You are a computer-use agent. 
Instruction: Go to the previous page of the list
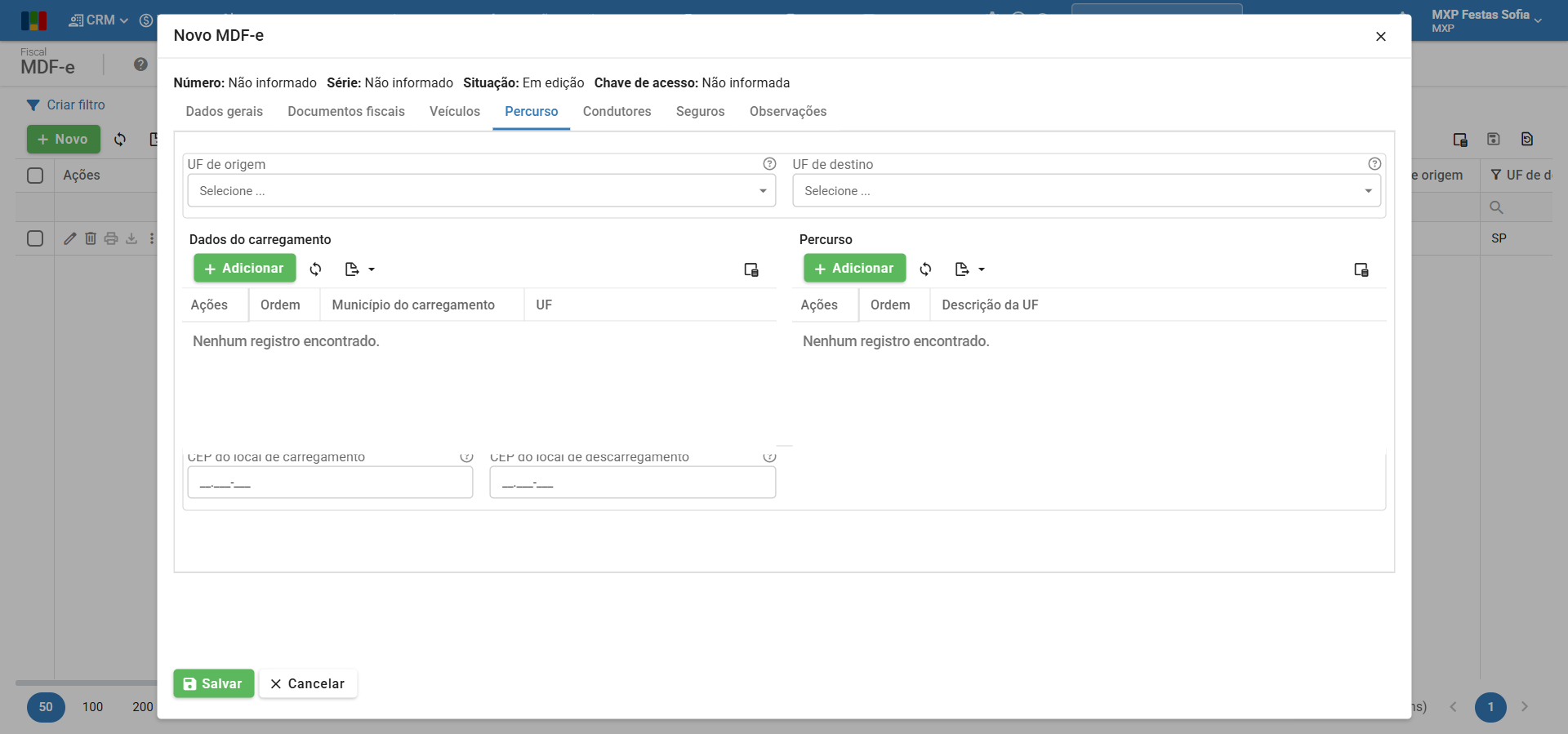coord(1454,707)
